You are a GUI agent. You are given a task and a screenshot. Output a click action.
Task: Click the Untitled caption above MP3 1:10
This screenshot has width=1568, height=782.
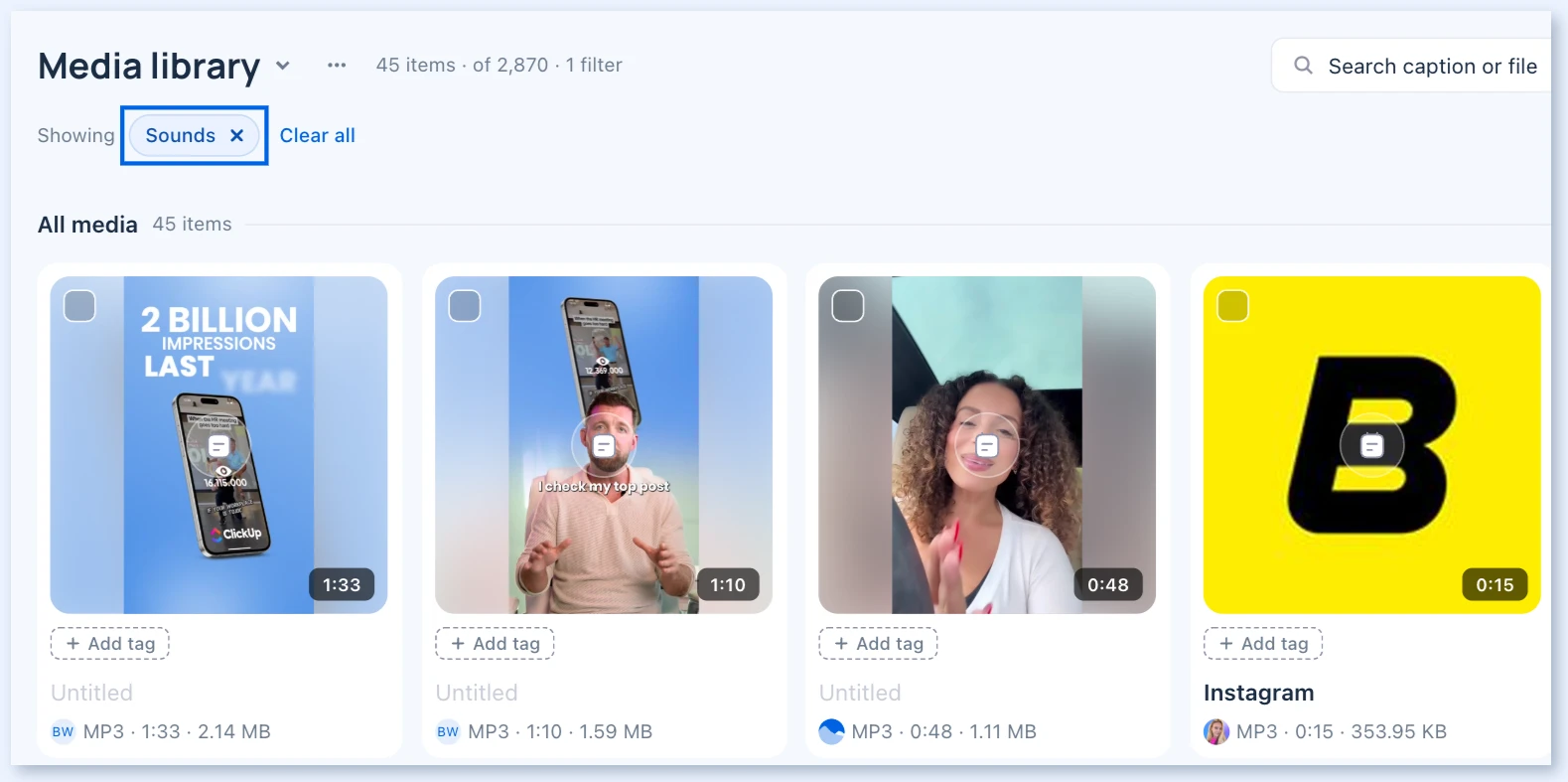coord(477,693)
